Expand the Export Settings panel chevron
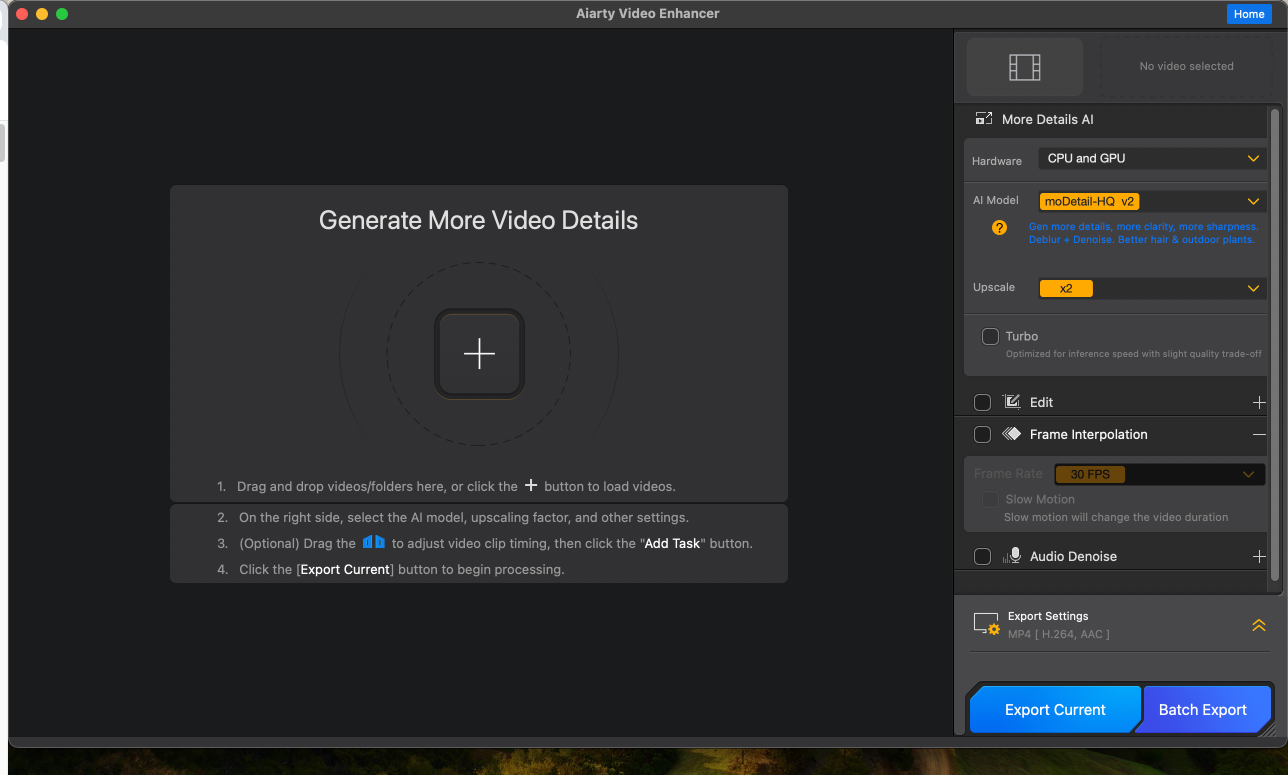The width and height of the screenshot is (1288, 775). coord(1258,625)
